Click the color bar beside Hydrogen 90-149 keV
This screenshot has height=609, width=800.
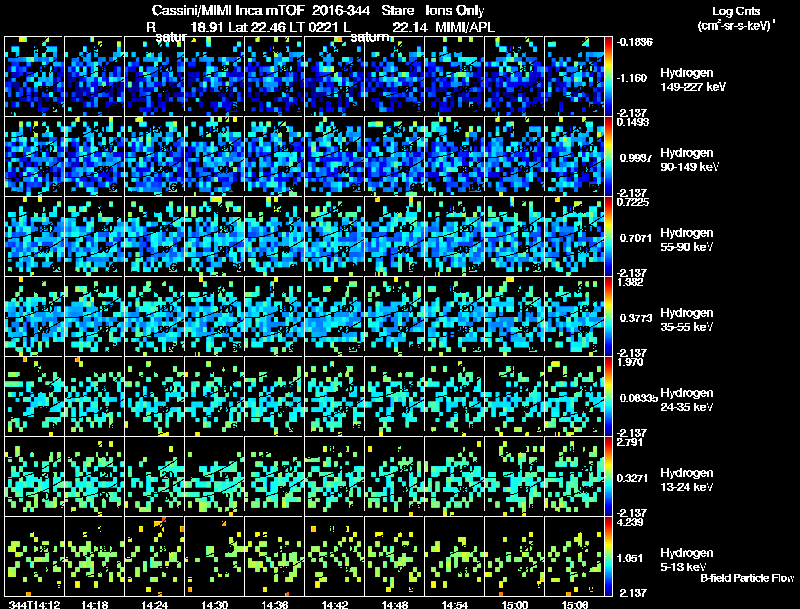[x=608, y=156]
